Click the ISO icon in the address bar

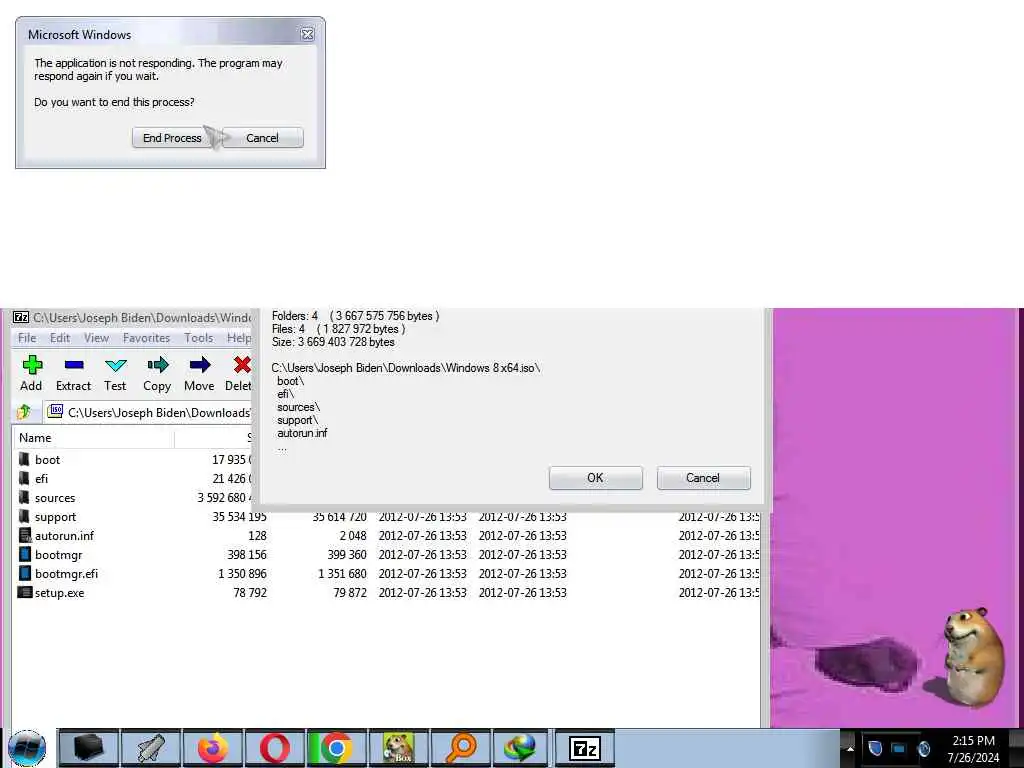click(x=56, y=411)
